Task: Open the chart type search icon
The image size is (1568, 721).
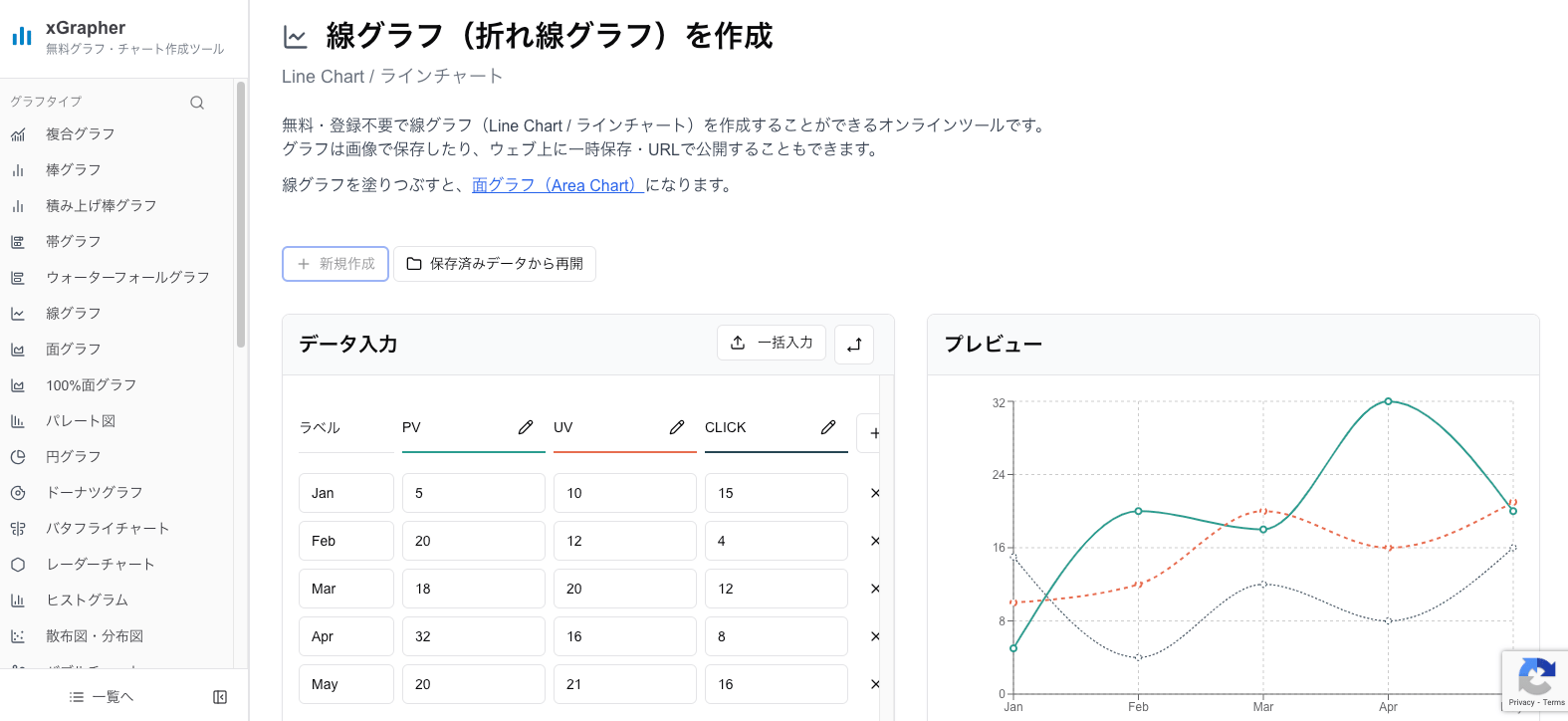Action: pos(197,102)
